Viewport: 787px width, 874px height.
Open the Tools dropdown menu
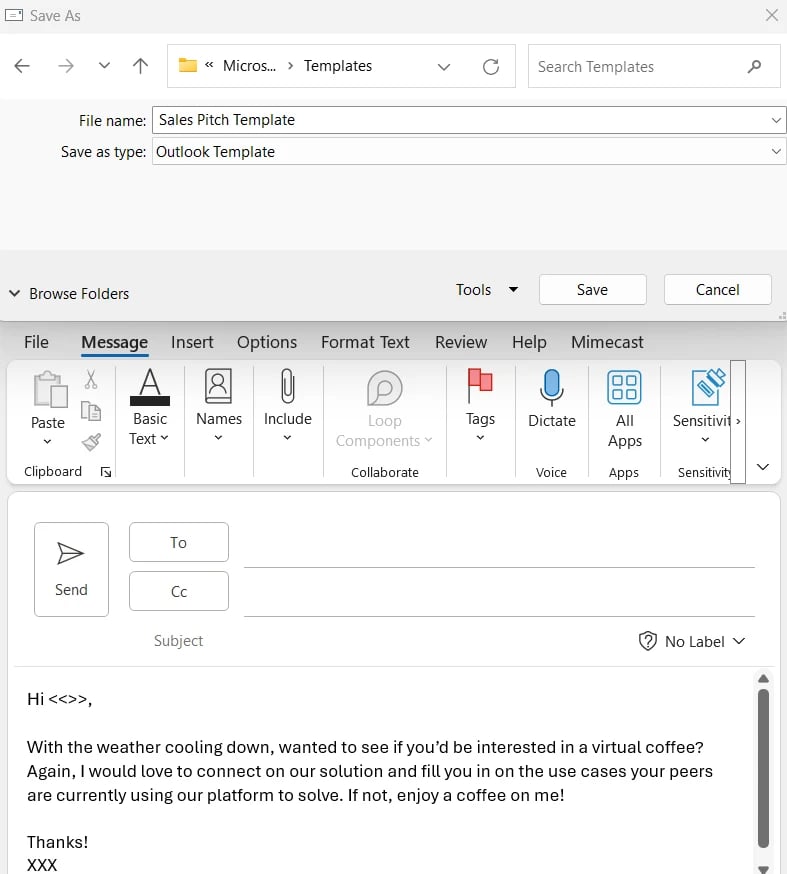click(487, 290)
